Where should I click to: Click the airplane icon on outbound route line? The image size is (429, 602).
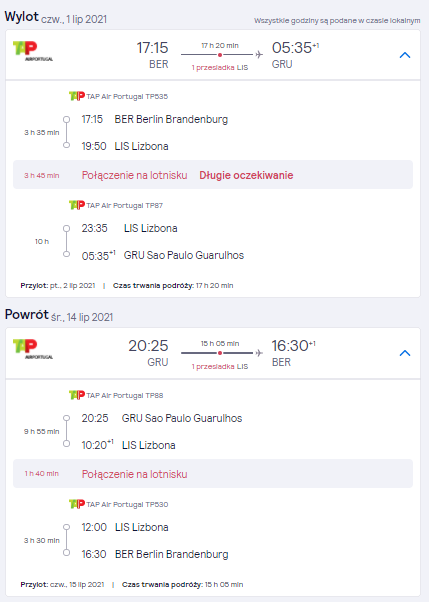tap(259, 55)
